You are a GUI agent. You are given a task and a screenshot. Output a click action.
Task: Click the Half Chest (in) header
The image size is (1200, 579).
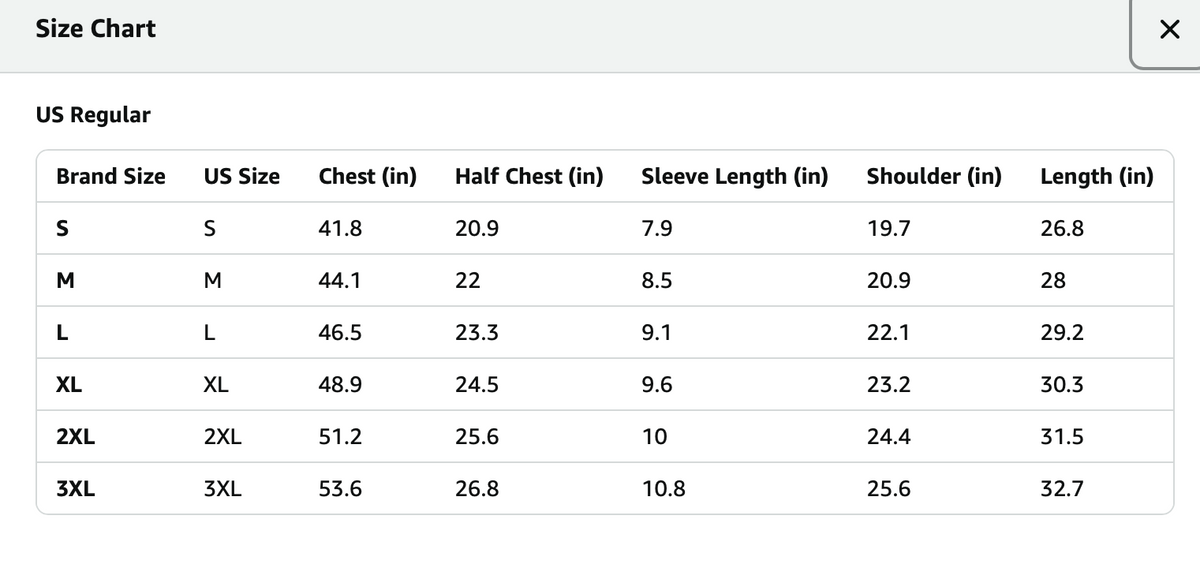pyautogui.click(x=529, y=177)
